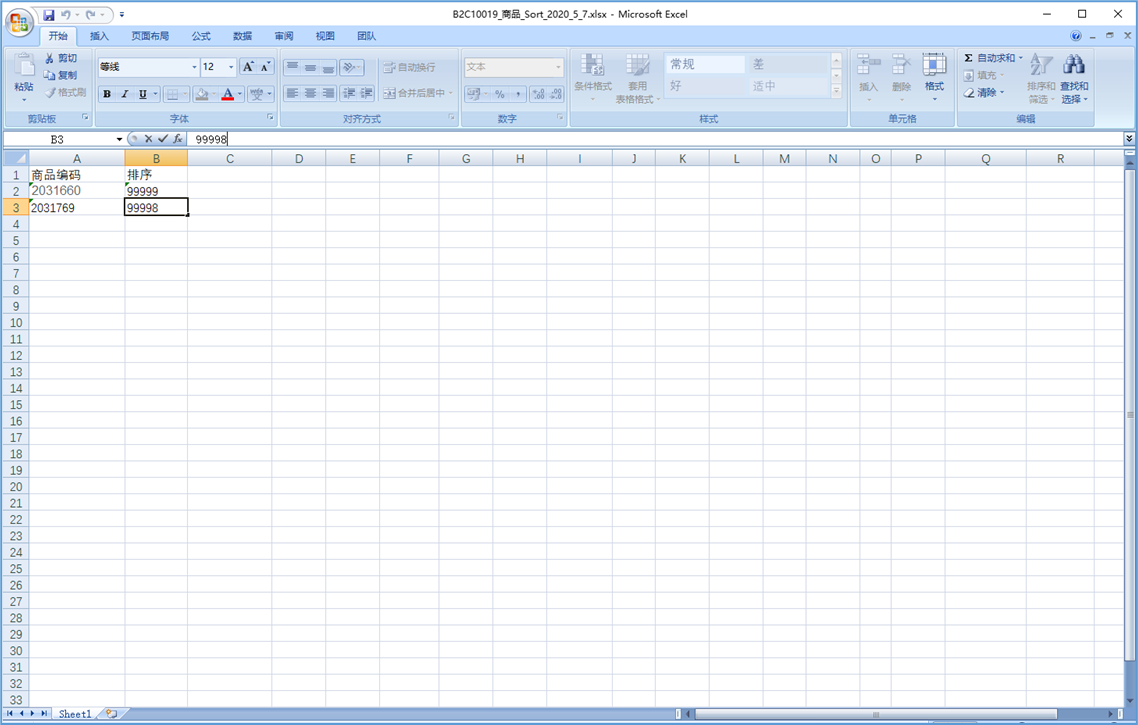Switch to the Data (数据) tab
Screen dimensions: 1138x725
click(242, 36)
